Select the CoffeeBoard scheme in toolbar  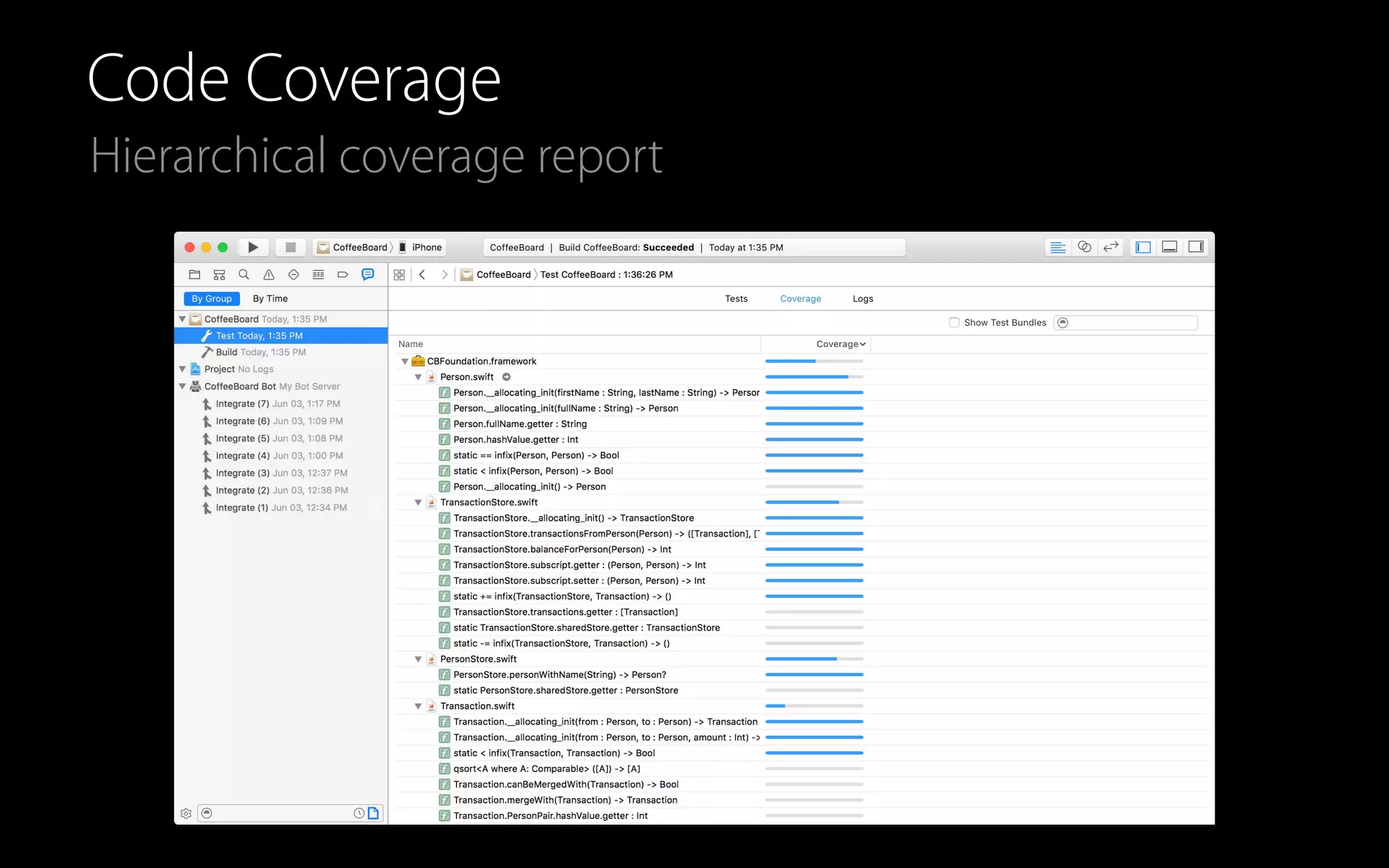(353, 248)
